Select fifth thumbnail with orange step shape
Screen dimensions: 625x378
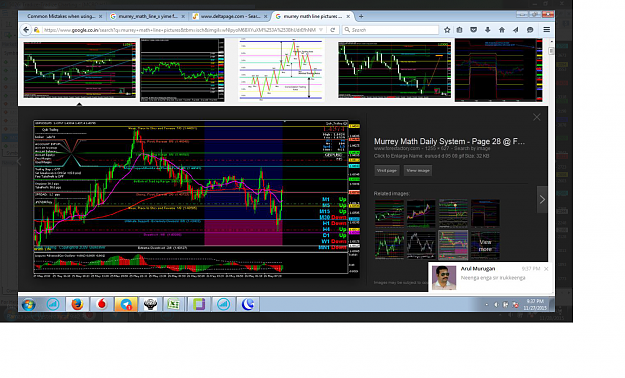499,70
